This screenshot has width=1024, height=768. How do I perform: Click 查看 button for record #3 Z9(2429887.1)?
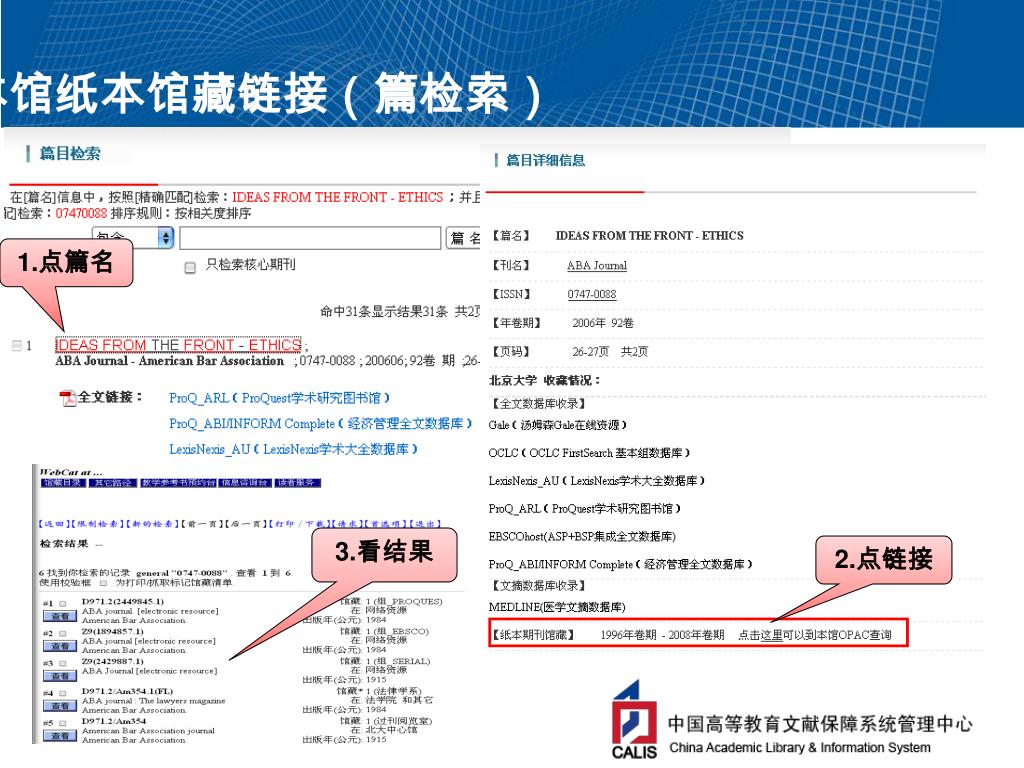[60, 676]
